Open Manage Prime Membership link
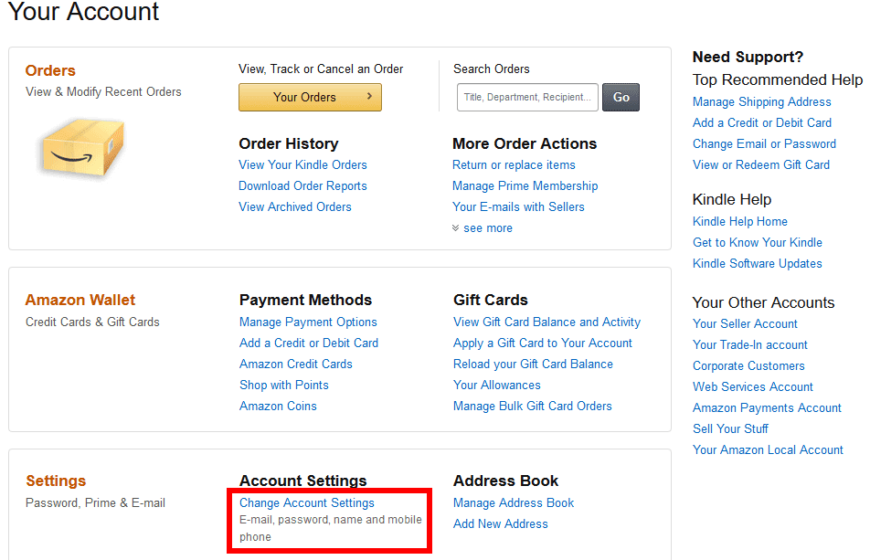 524,186
